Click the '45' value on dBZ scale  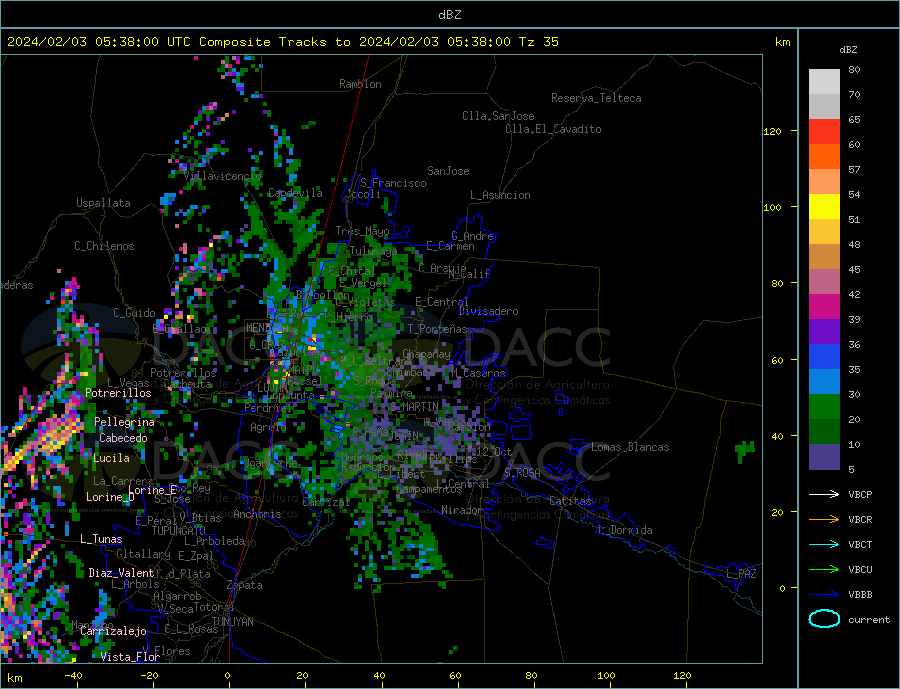(854, 269)
